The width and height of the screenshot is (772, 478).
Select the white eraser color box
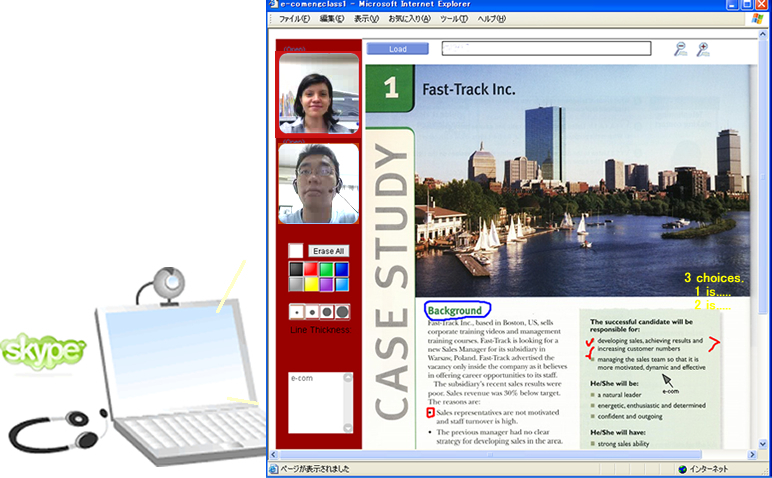coord(295,251)
